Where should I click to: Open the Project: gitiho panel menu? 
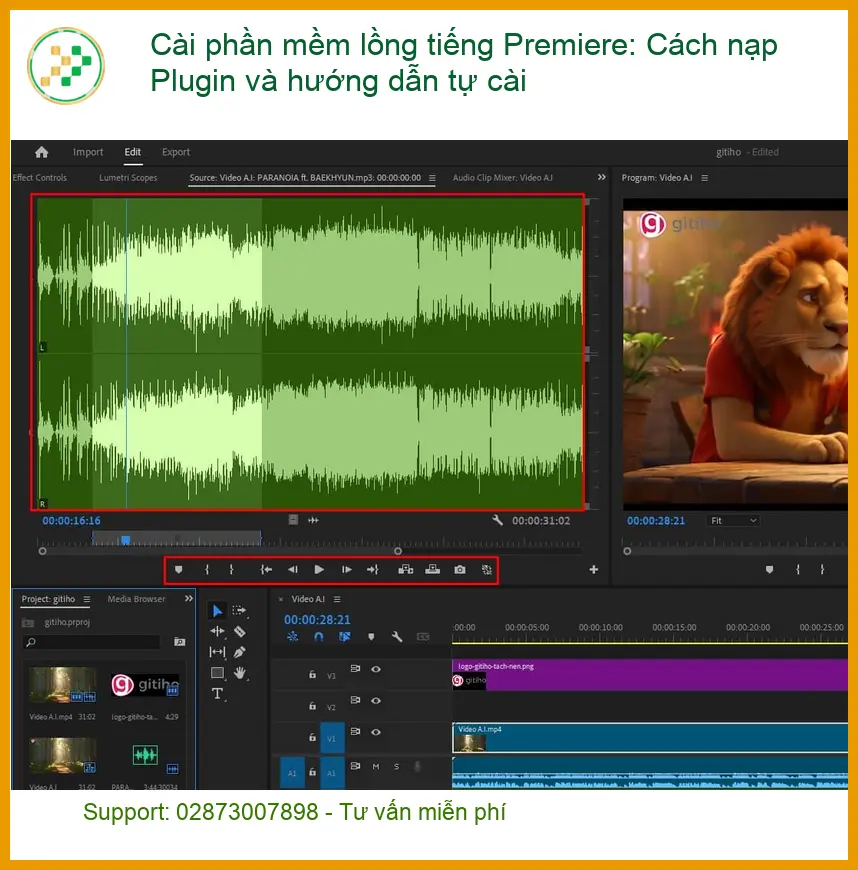click(x=87, y=599)
